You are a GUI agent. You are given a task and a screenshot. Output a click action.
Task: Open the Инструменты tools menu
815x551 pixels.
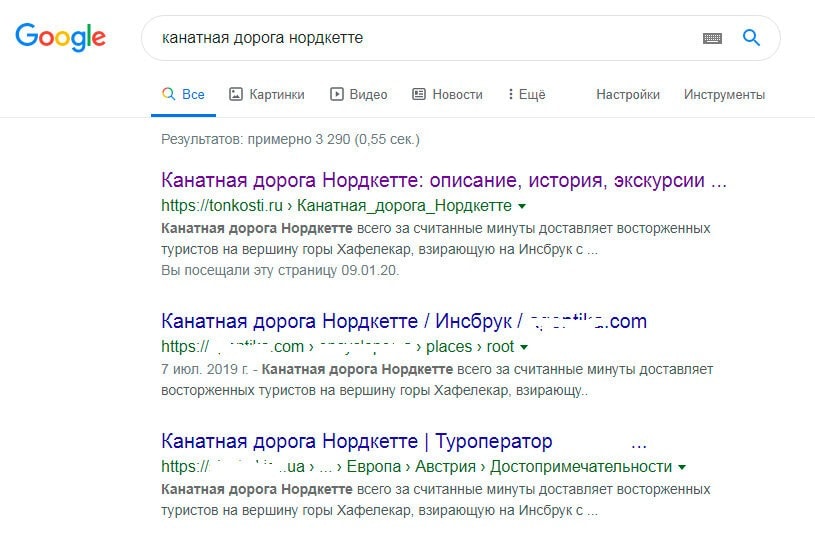724,94
